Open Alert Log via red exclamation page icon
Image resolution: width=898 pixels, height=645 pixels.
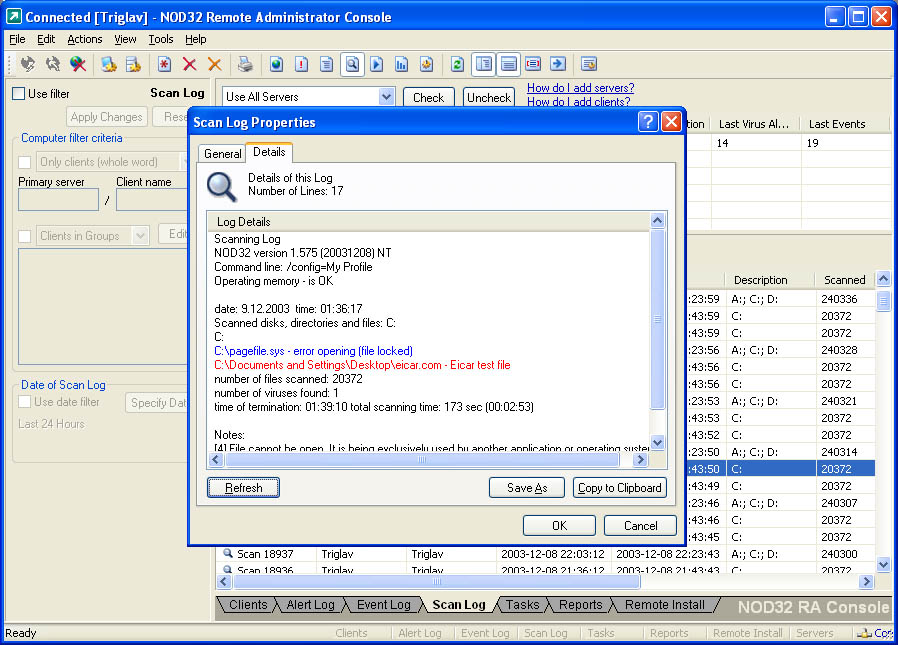[x=301, y=64]
